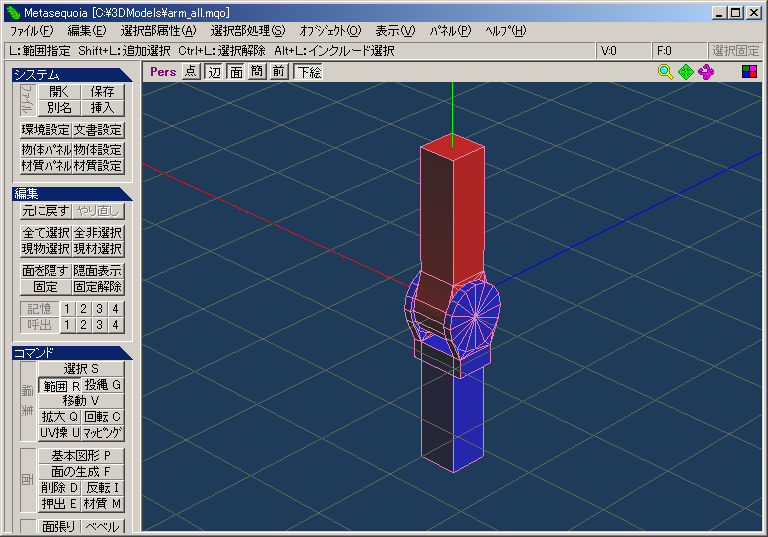Click the 挿入 (insert) button
Viewport: 768px width, 537px height.
[x=102, y=108]
